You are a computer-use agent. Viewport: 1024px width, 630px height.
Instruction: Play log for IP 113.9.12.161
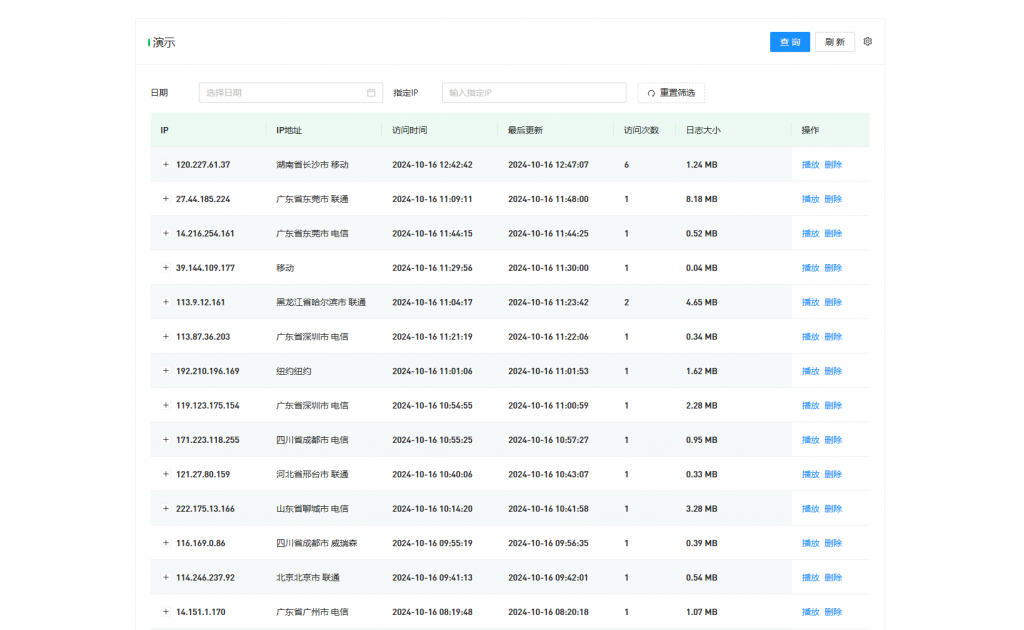[810, 302]
